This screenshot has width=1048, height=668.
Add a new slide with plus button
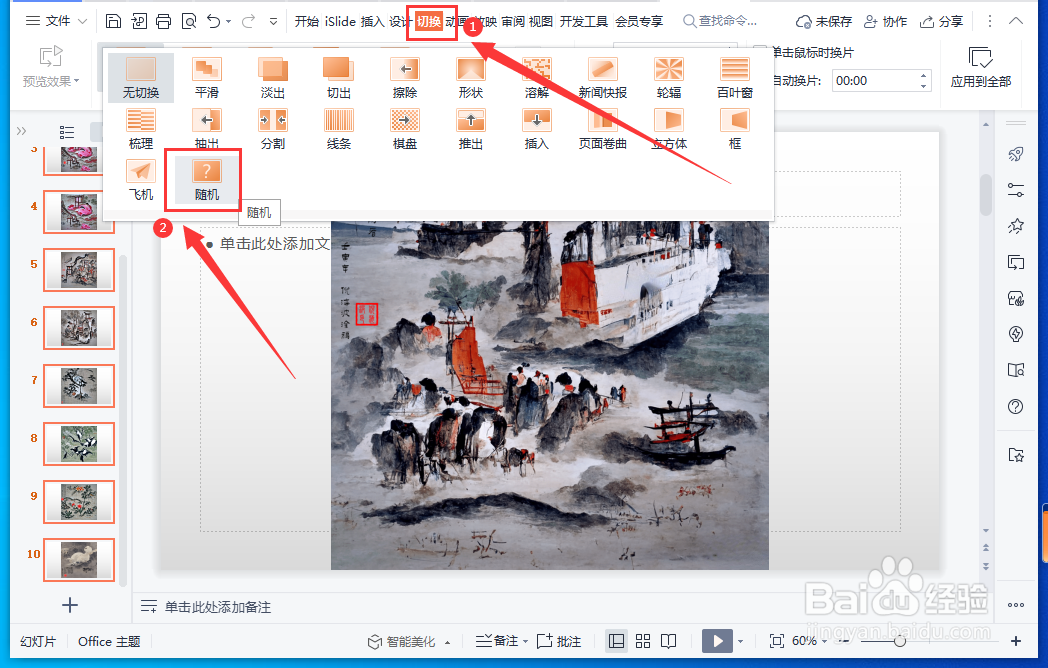70,605
